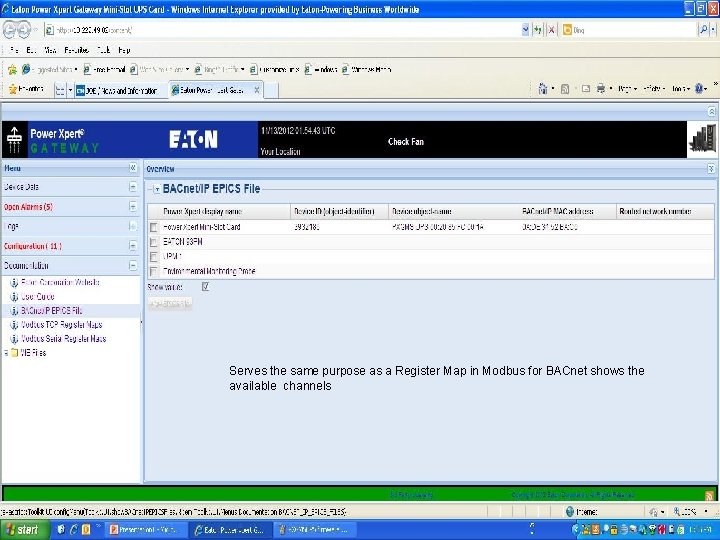Screen dimensions: 720x540
Task: Expand the Device Data section
Action: (132, 187)
